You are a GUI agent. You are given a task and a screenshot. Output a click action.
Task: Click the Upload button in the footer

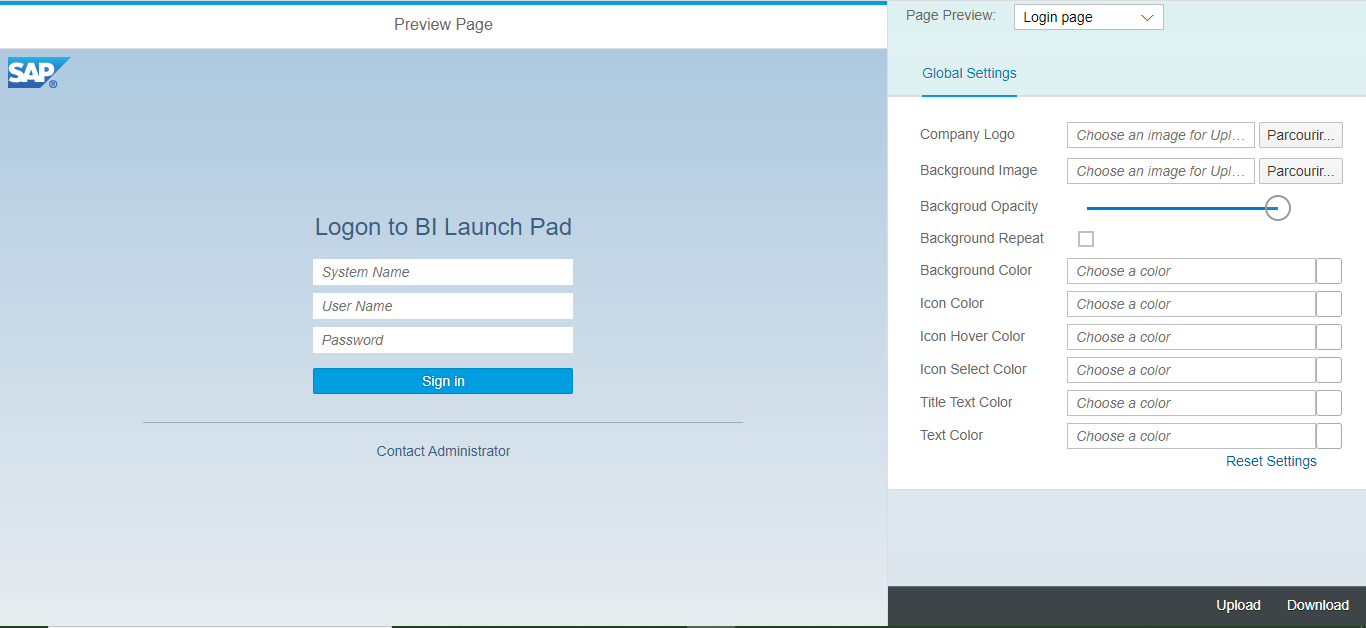tap(1238, 605)
